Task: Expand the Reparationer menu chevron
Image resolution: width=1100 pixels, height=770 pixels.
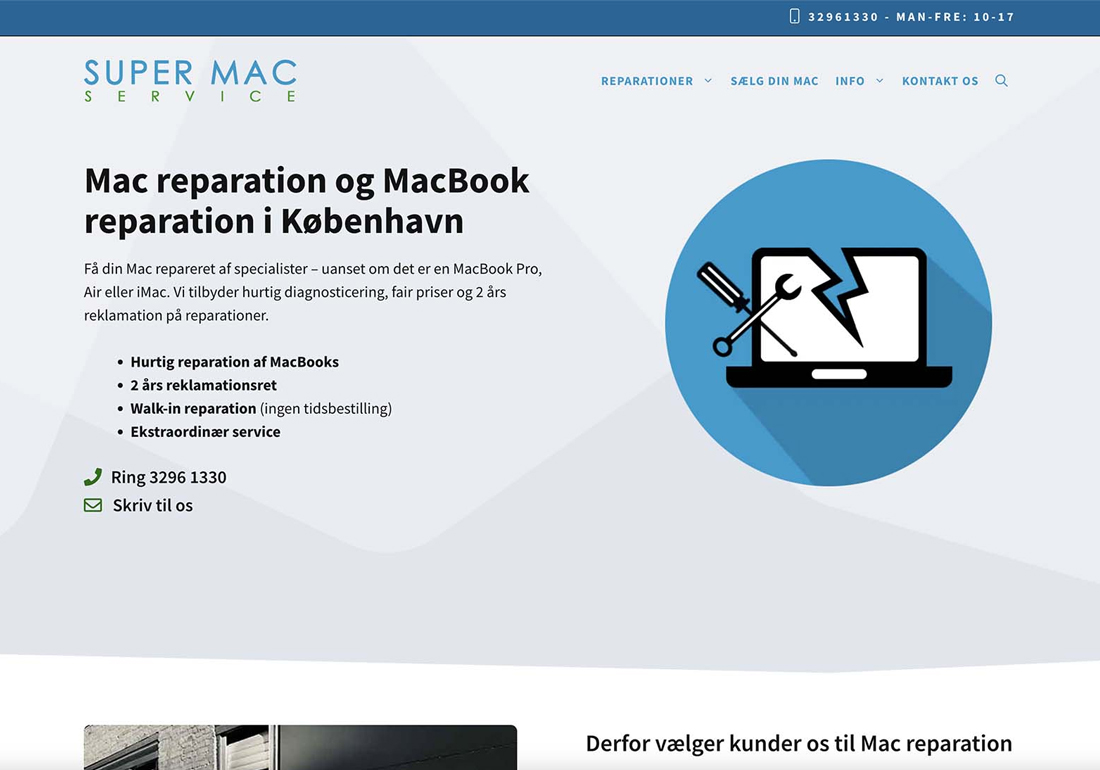Action: click(708, 81)
